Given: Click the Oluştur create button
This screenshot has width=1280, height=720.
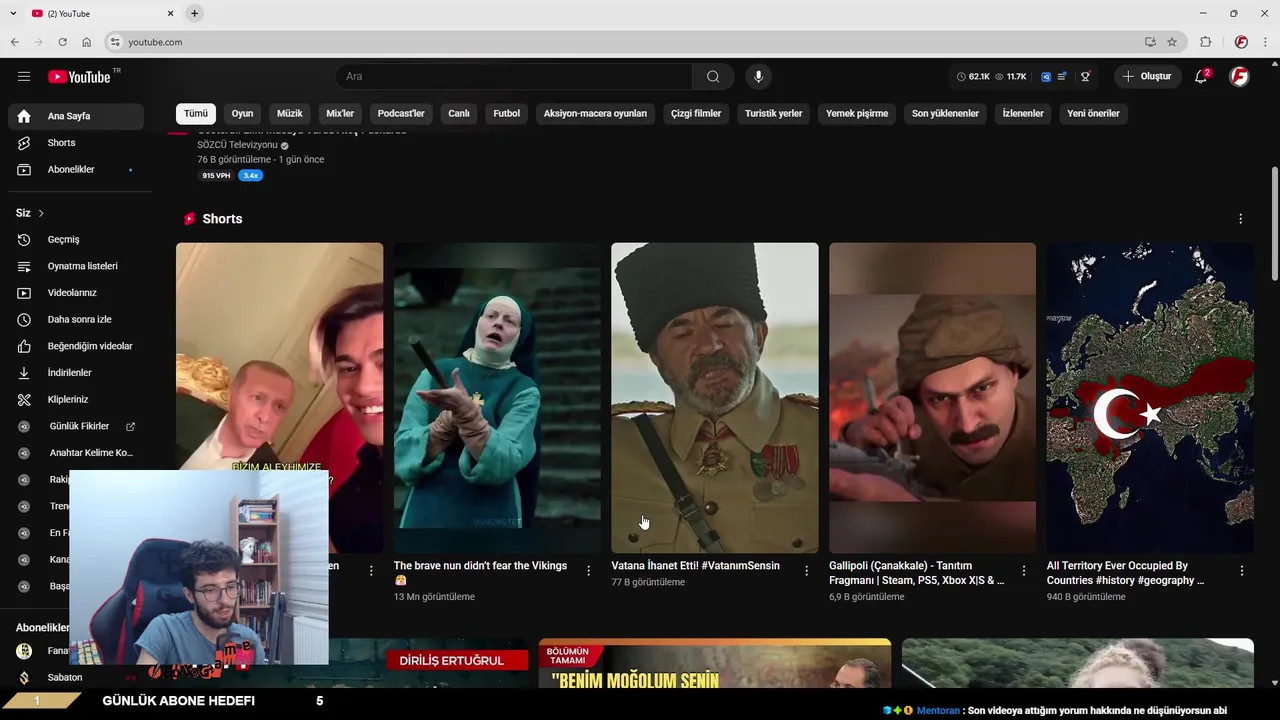Looking at the screenshot, I should point(1147,77).
